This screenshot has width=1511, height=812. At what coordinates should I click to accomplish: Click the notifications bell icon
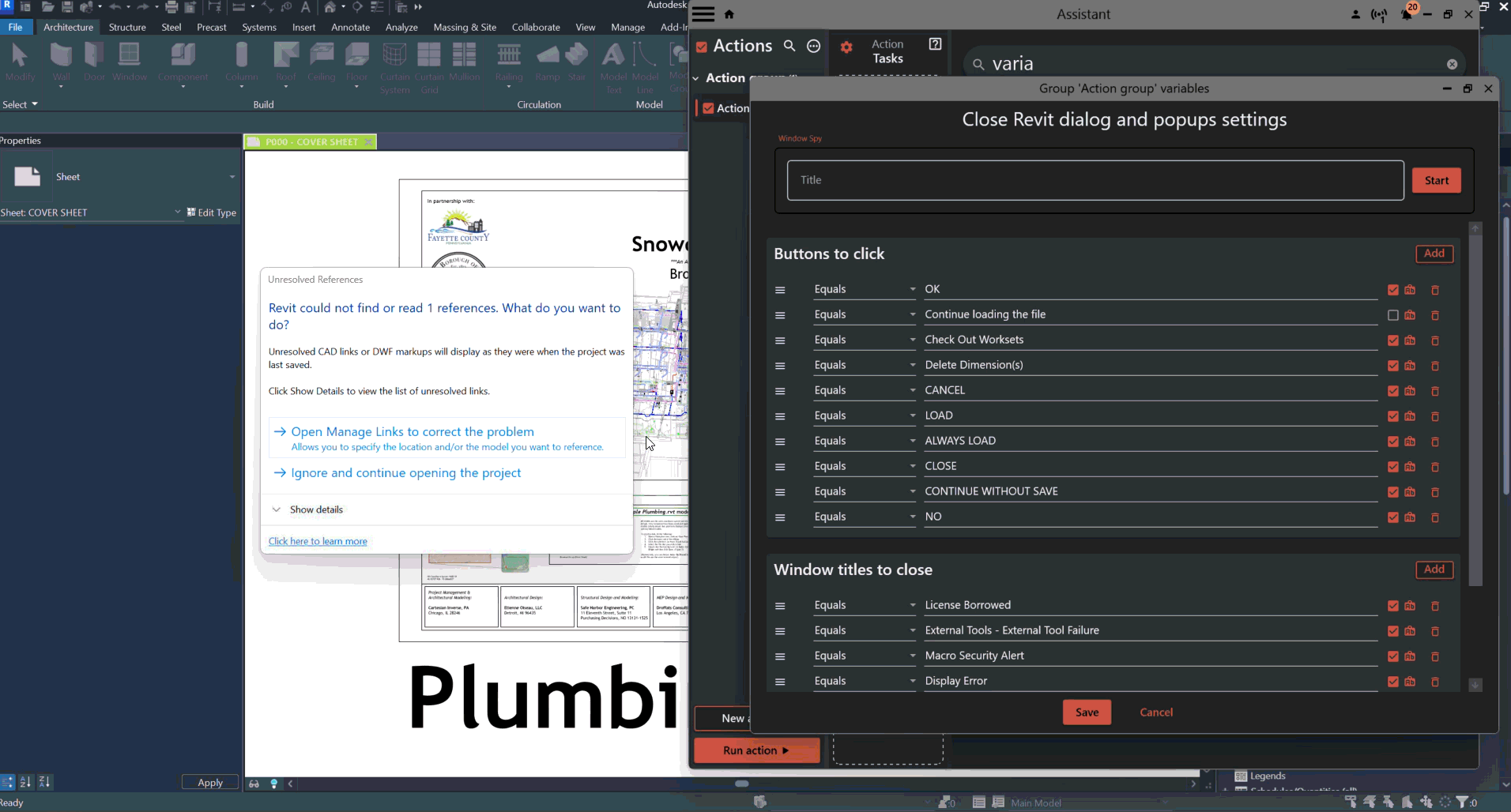click(x=1406, y=15)
